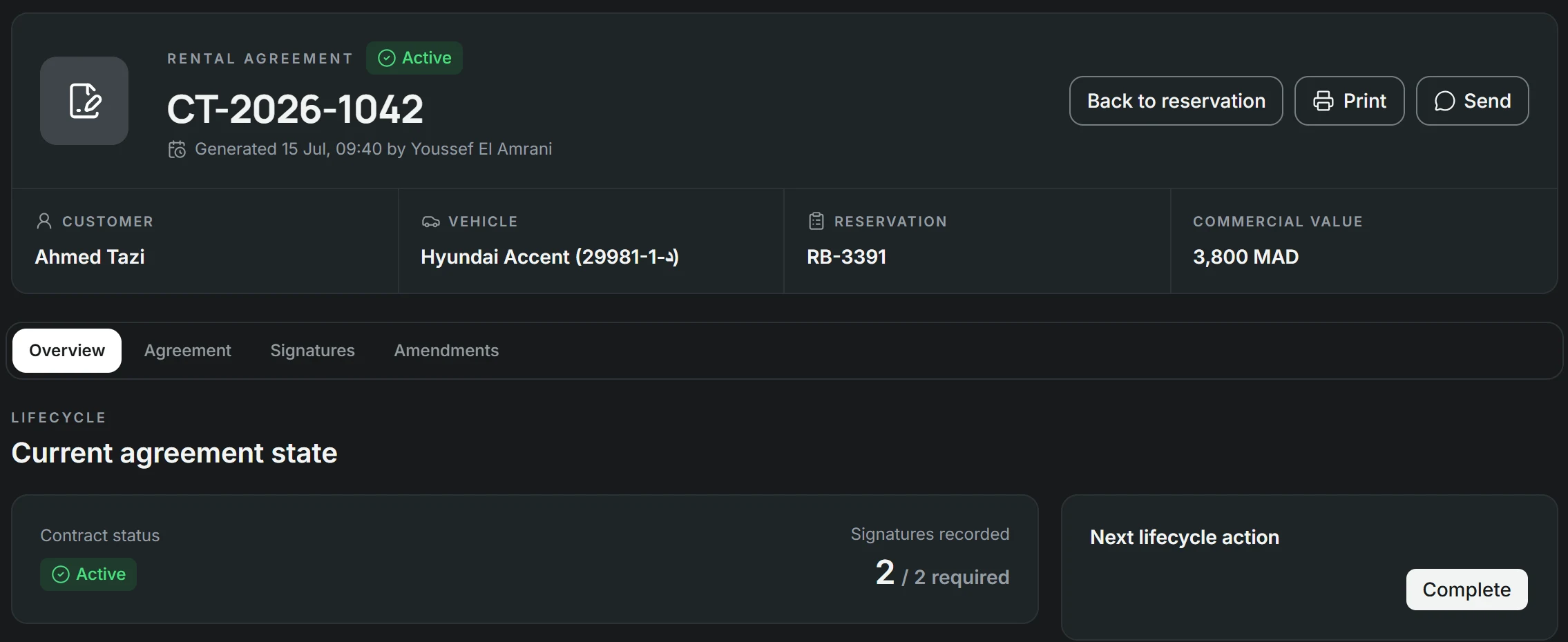Go back to reservation
Image resolution: width=1568 pixels, height=642 pixels.
coord(1176,101)
